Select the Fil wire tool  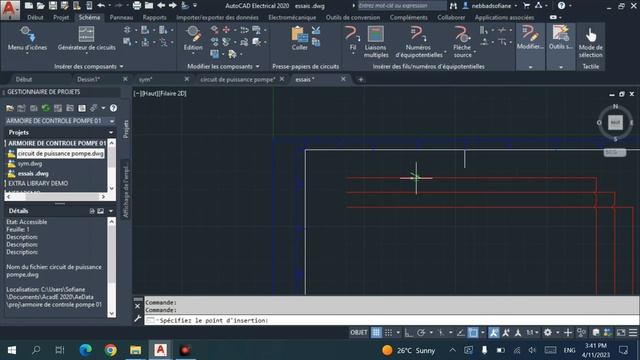coord(353,40)
